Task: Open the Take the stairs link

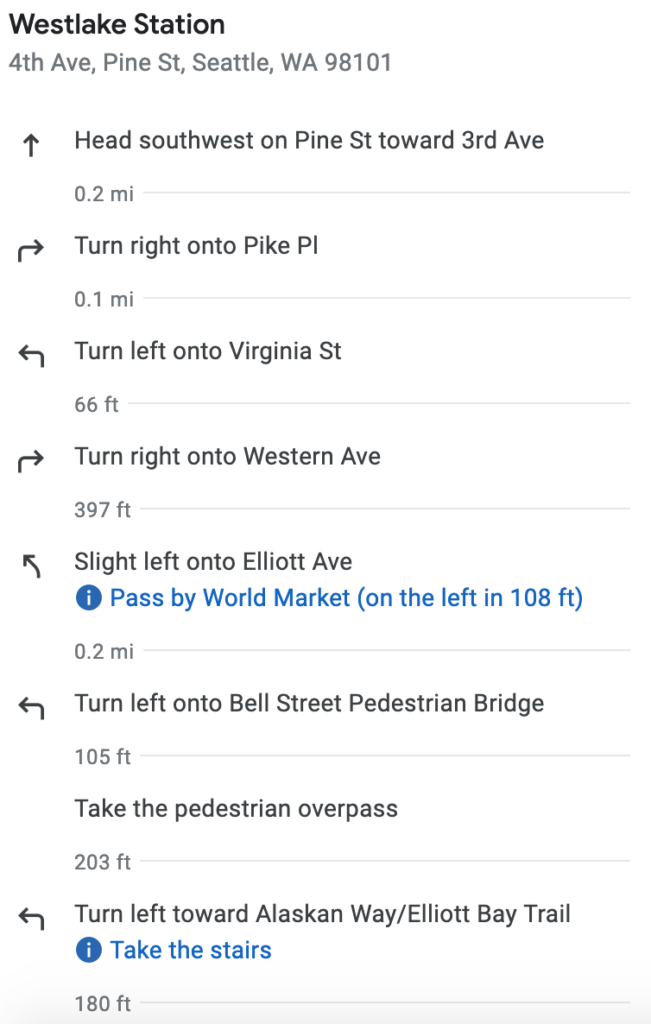Action: (x=190, y=950)
